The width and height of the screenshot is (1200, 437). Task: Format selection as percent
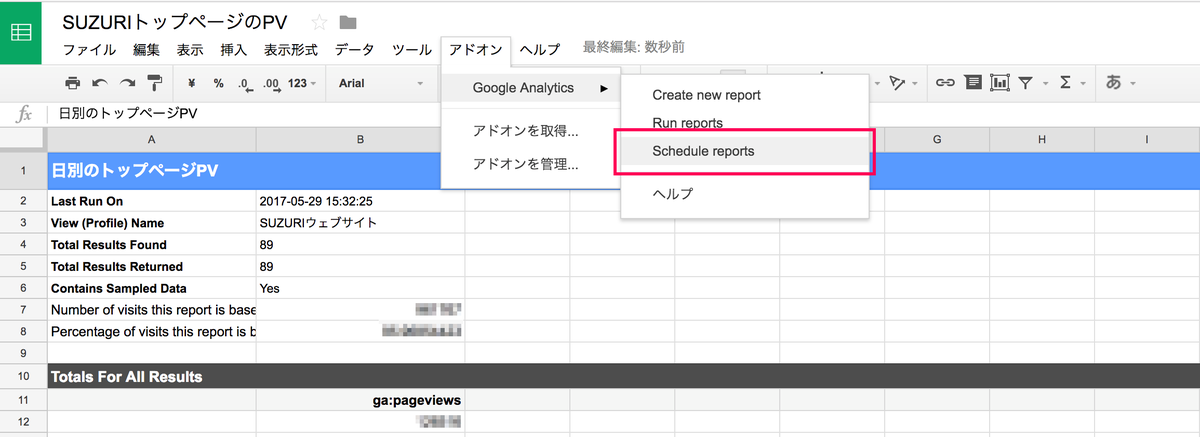tap(218, 83)
